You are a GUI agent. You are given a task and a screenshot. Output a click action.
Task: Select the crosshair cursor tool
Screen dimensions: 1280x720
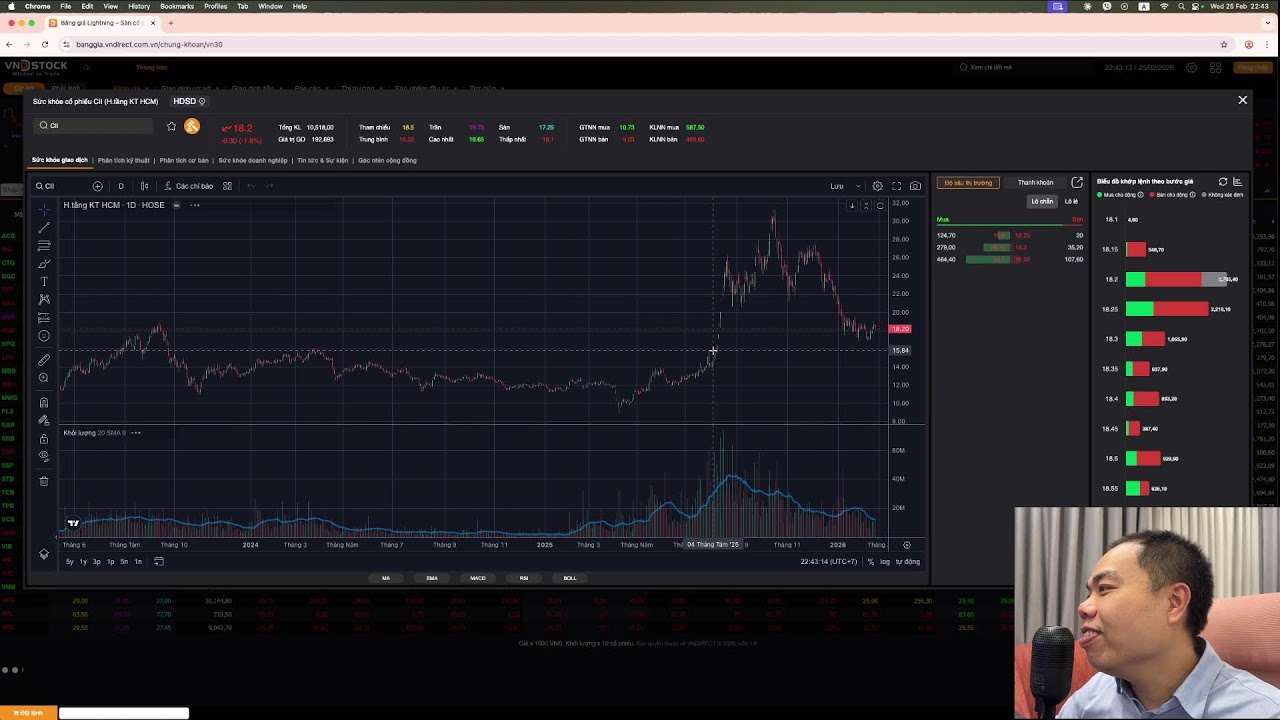pos(44,209)
